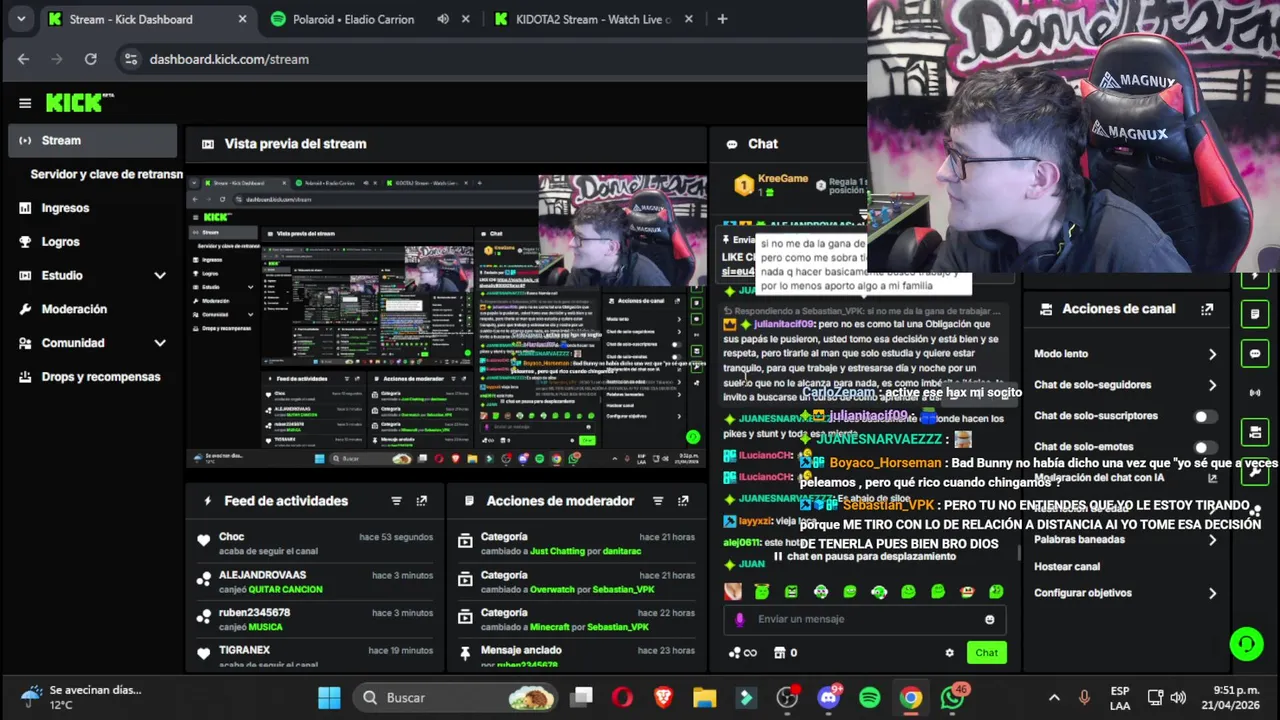The width and height of the screenshot is (1280, 720).
Task: Filter the Feed de actividades list
Action: pos(396,501)
